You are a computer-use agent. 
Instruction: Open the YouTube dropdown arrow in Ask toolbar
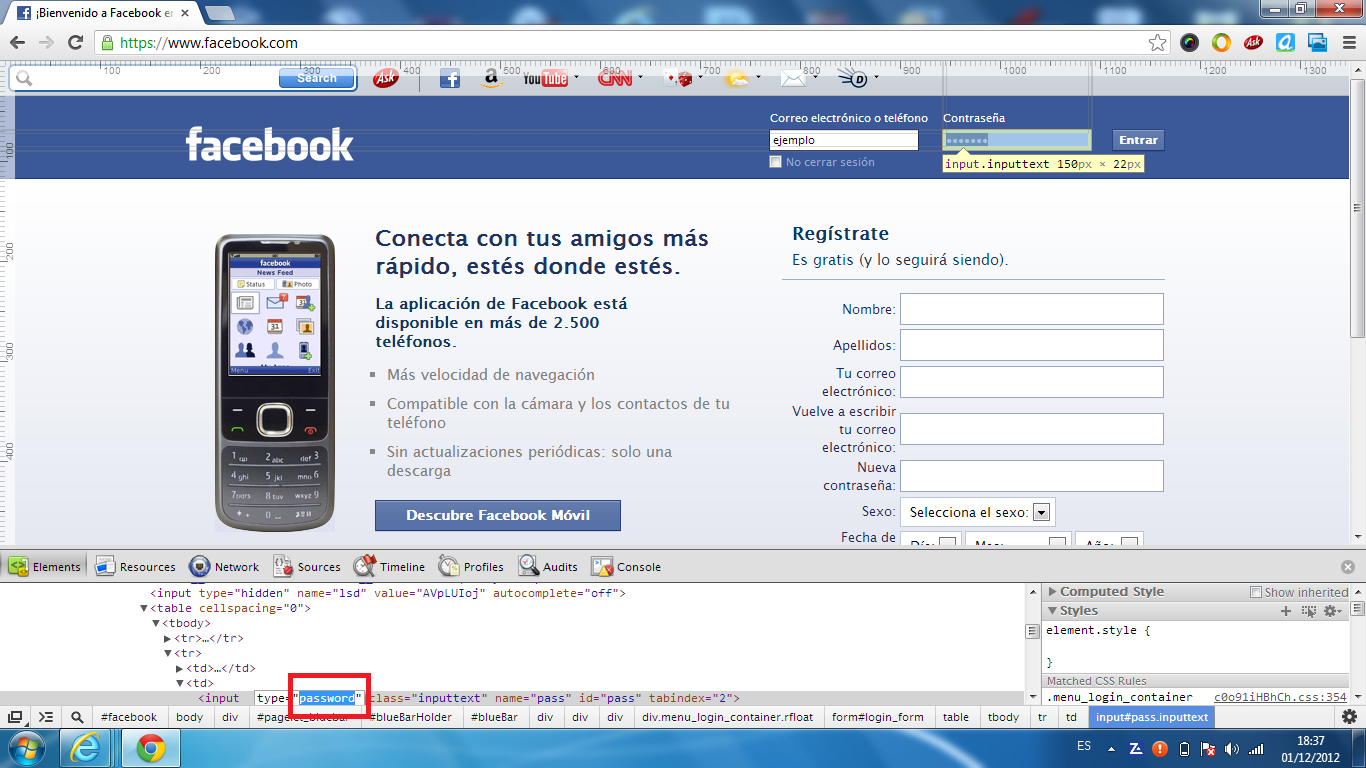click(576, 78)
